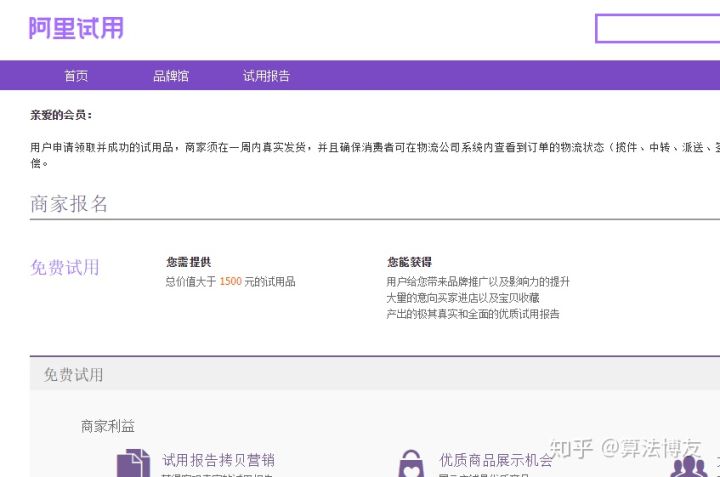Focus the search input box at top
This screenshot has width=720, height=477.
[658, 28]
